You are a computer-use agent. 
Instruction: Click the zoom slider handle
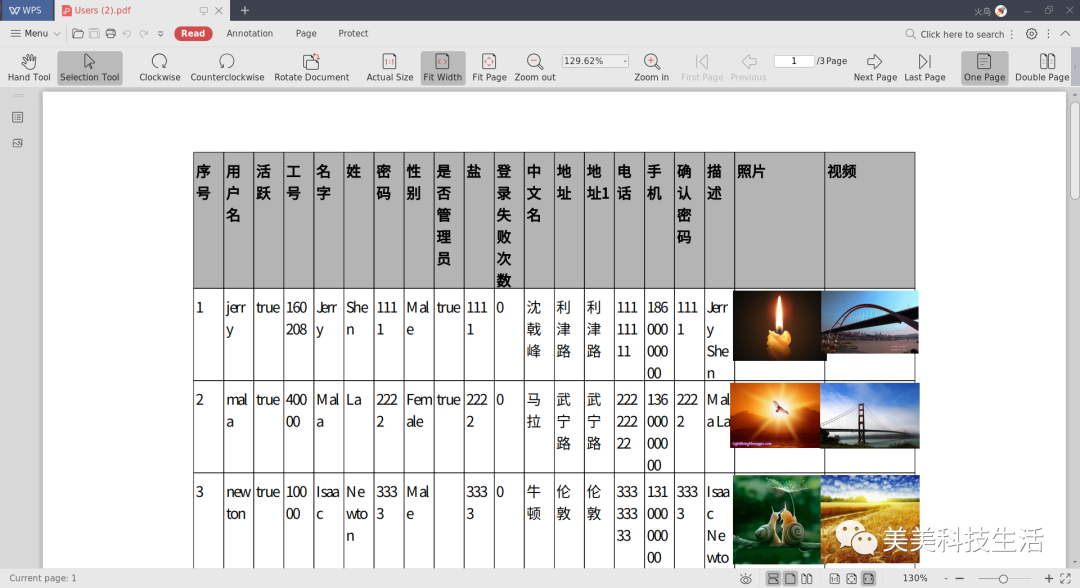tap(1004, 578)
